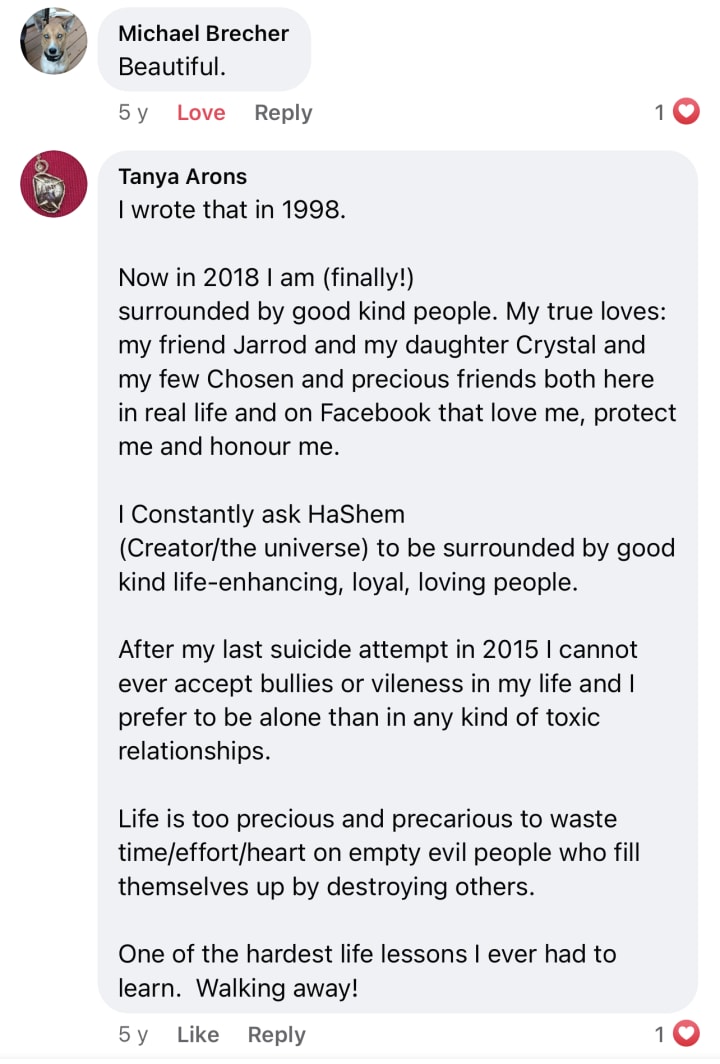The image size is (720, 1064).
Task: Click the timestamp on Michael Brecher's comment
Action: (133, 113)
